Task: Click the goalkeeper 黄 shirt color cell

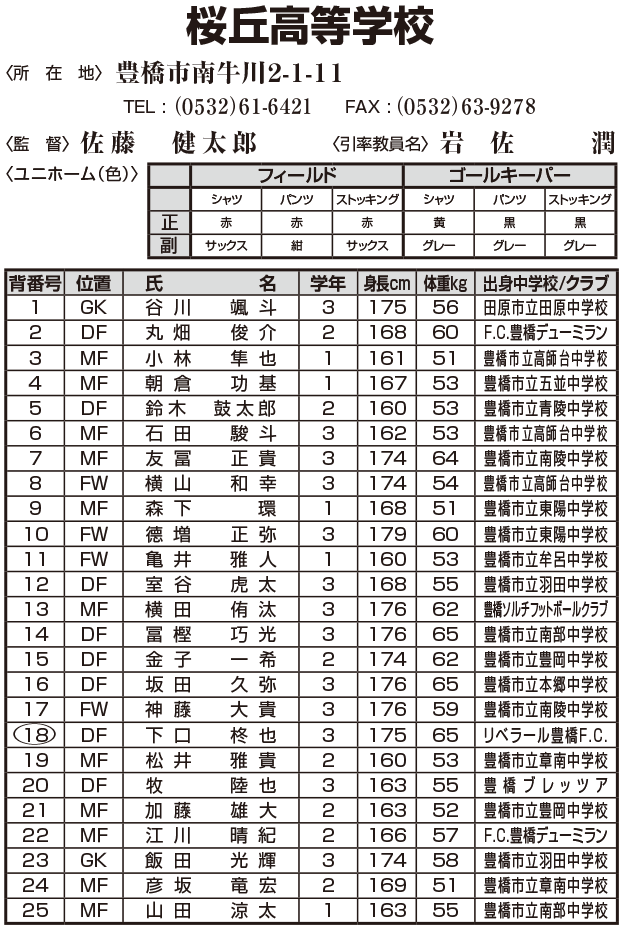Action: tap(438, 222)
